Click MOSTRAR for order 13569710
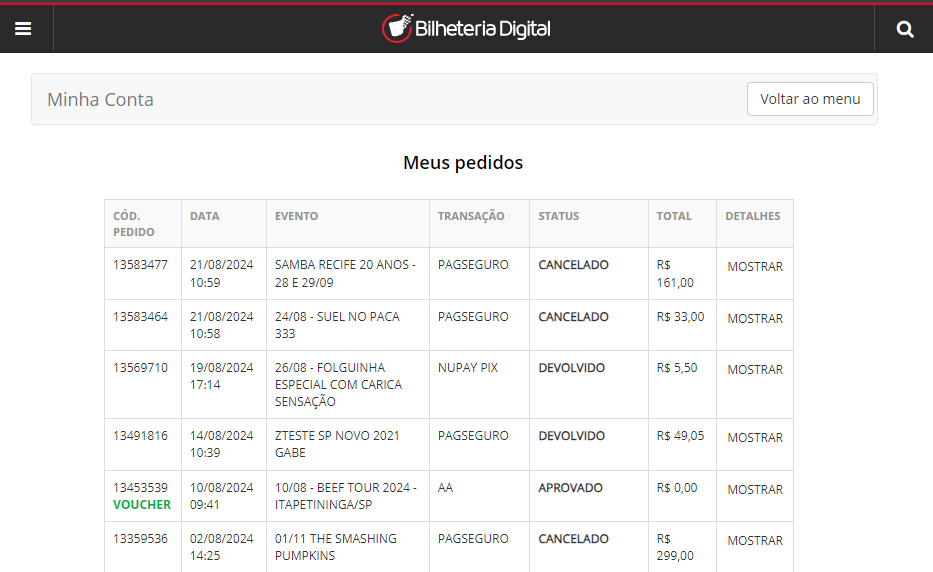Viewport: 933px width, 572px height. tap(754, 370)
